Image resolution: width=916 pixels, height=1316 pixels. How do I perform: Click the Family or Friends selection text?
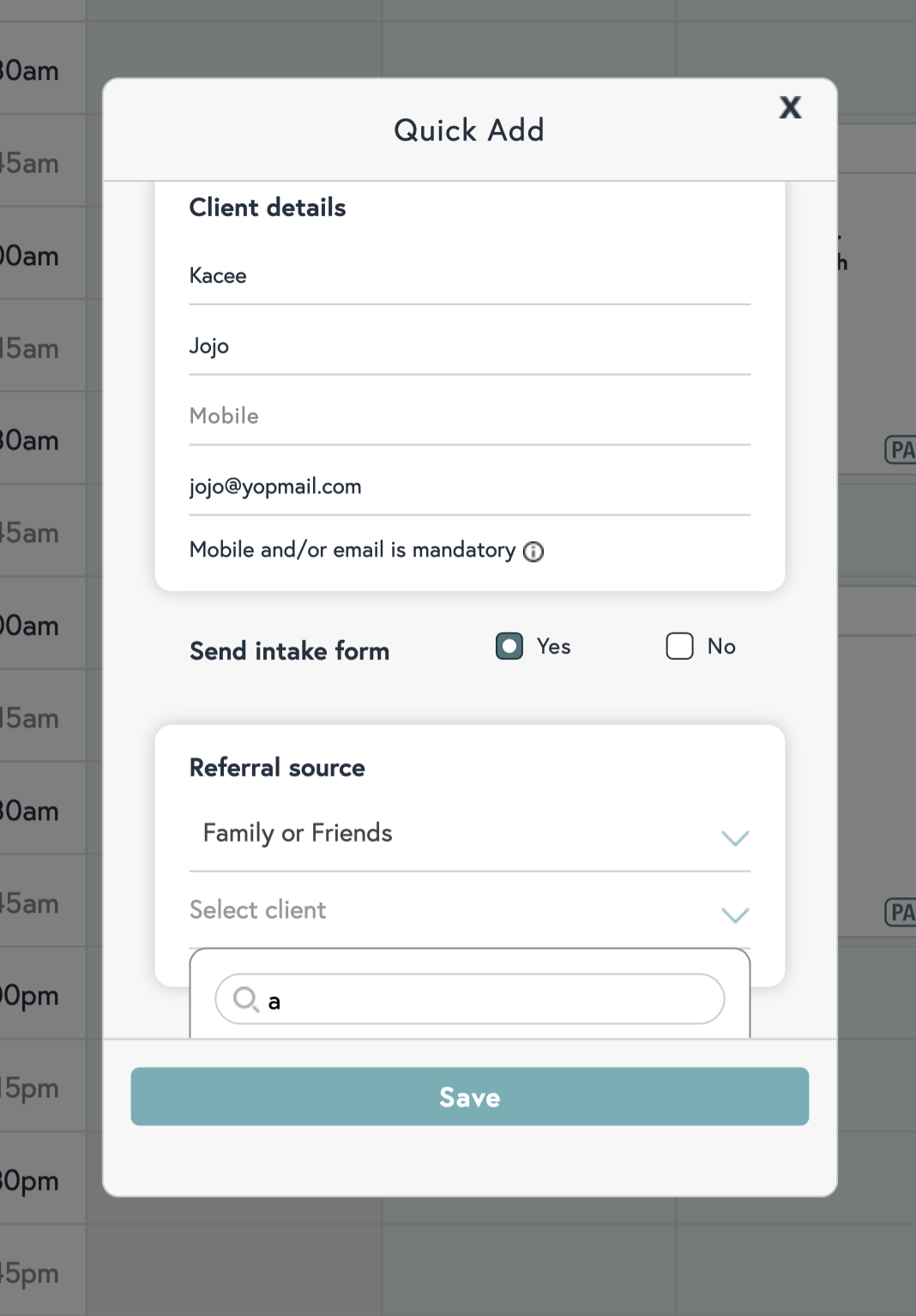pos(298,833)
